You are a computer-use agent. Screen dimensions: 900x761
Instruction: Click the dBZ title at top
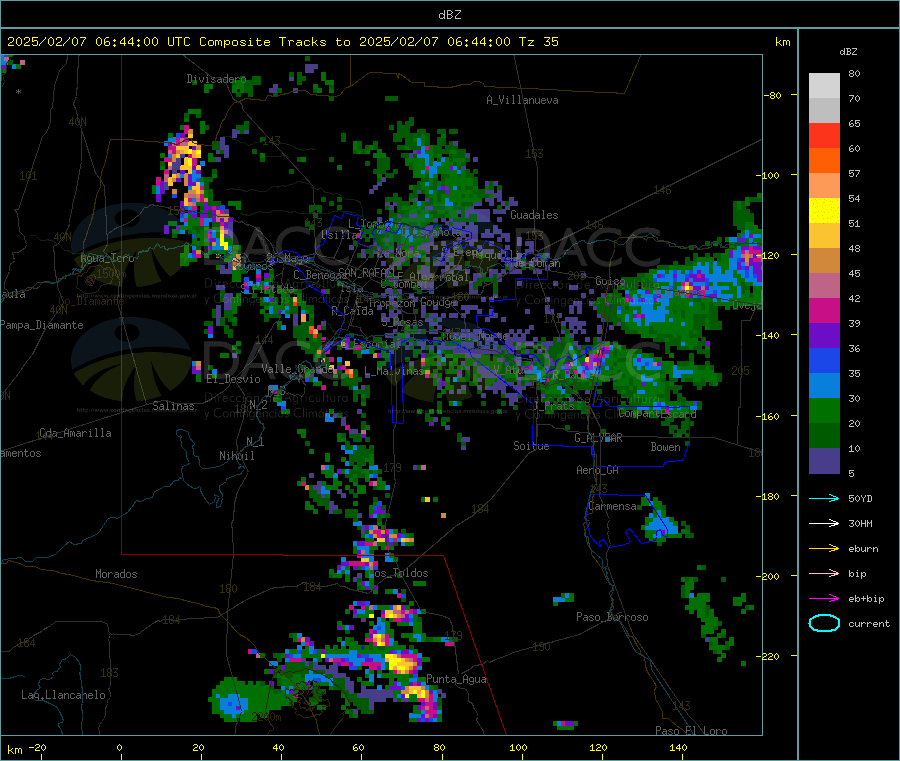point(449,15)
